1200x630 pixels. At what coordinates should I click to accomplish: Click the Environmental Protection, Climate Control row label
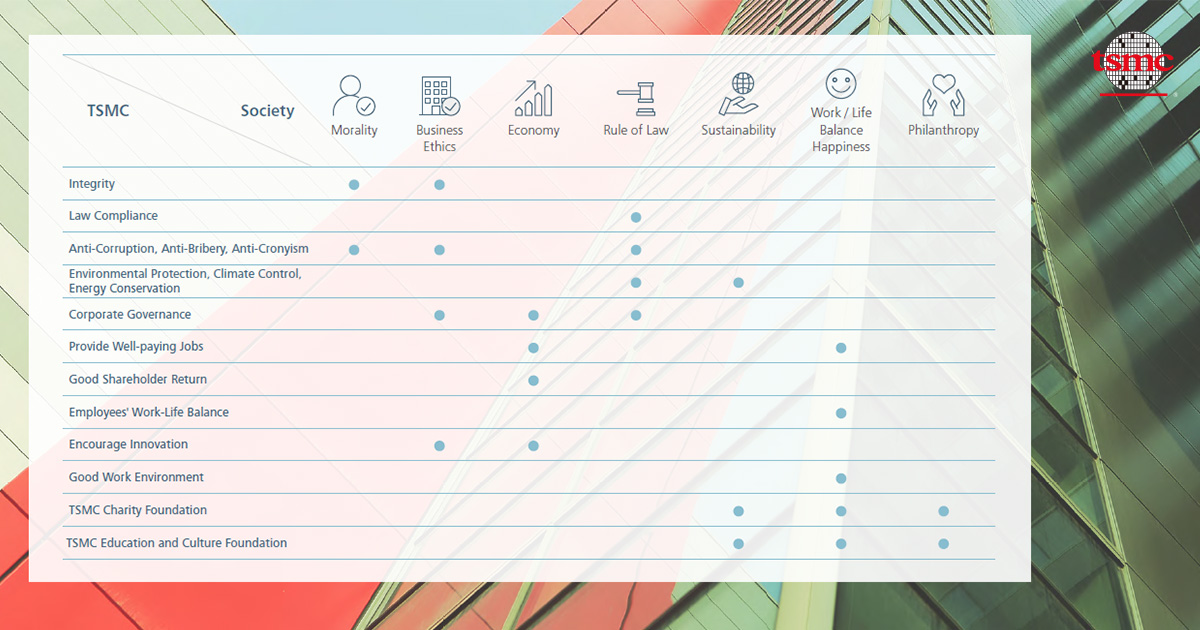[x=185, y=281]
